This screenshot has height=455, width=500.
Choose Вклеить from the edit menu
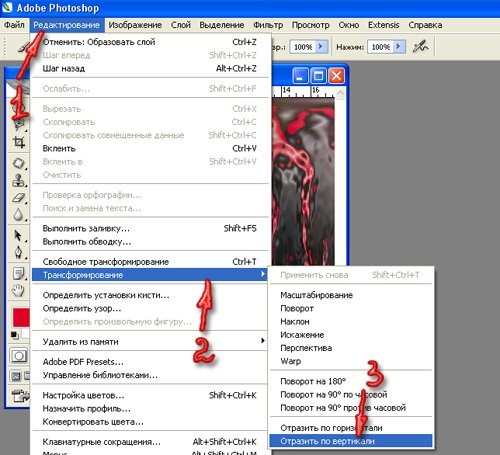tap(150, 148)
